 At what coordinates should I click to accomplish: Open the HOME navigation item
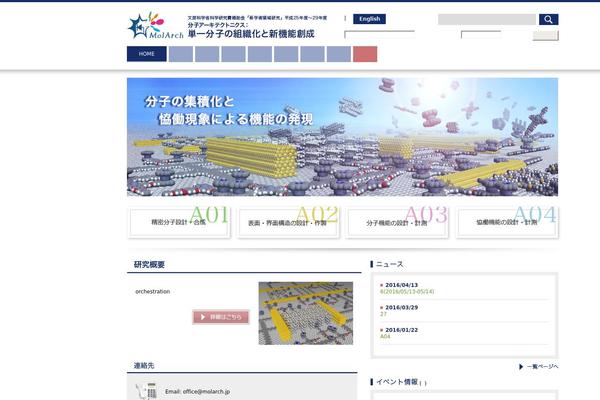tap(147, 54)
